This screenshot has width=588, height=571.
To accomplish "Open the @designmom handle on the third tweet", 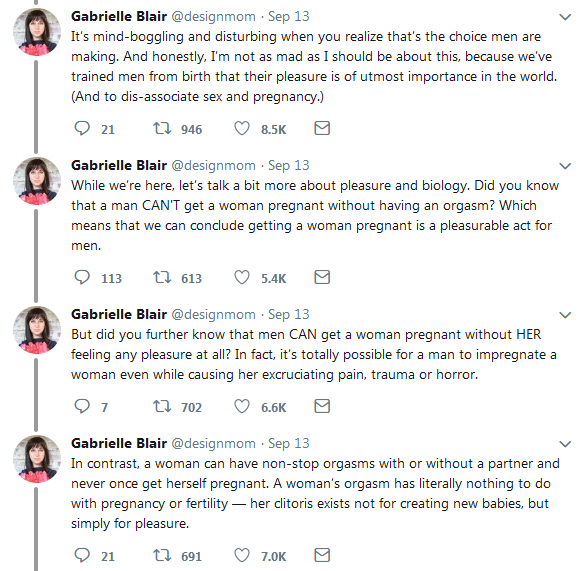I will coord(213,315).
